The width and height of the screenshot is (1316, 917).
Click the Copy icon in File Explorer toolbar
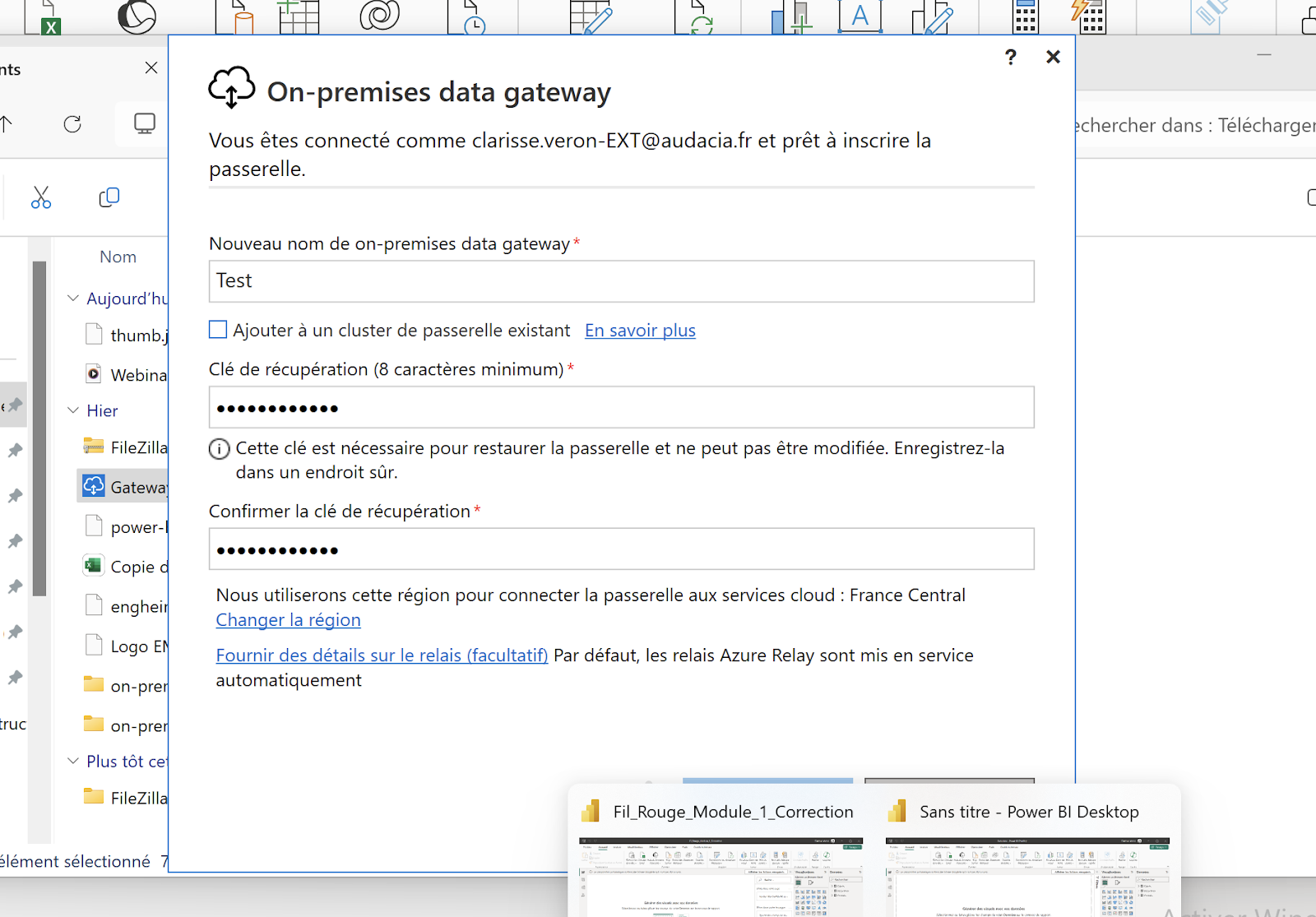(x=109, y=197)
